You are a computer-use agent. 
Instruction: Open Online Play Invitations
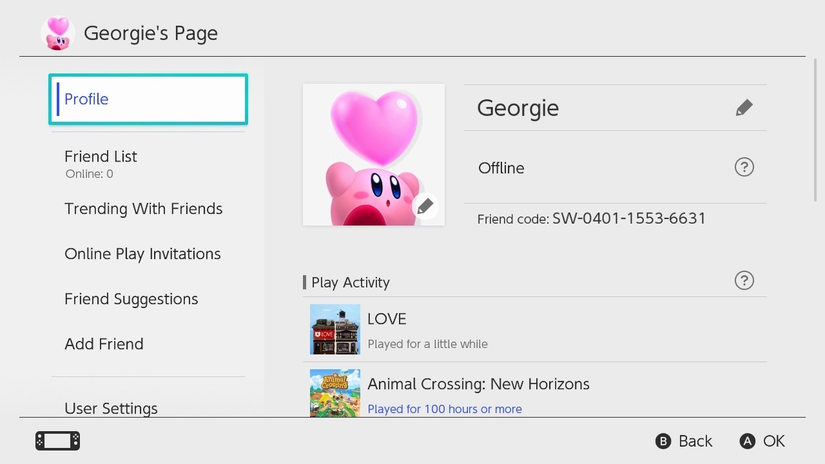142,254
